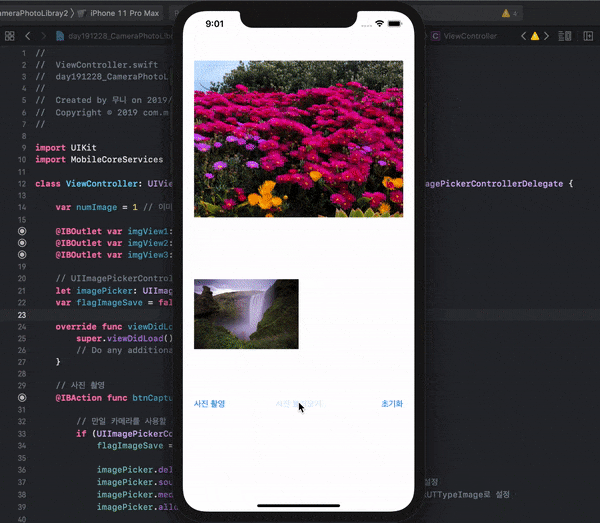Open the day191228_CameraPhotoLibrary file icon in jump bar
The height and width of the screenshot is (523, 600).
60,36
